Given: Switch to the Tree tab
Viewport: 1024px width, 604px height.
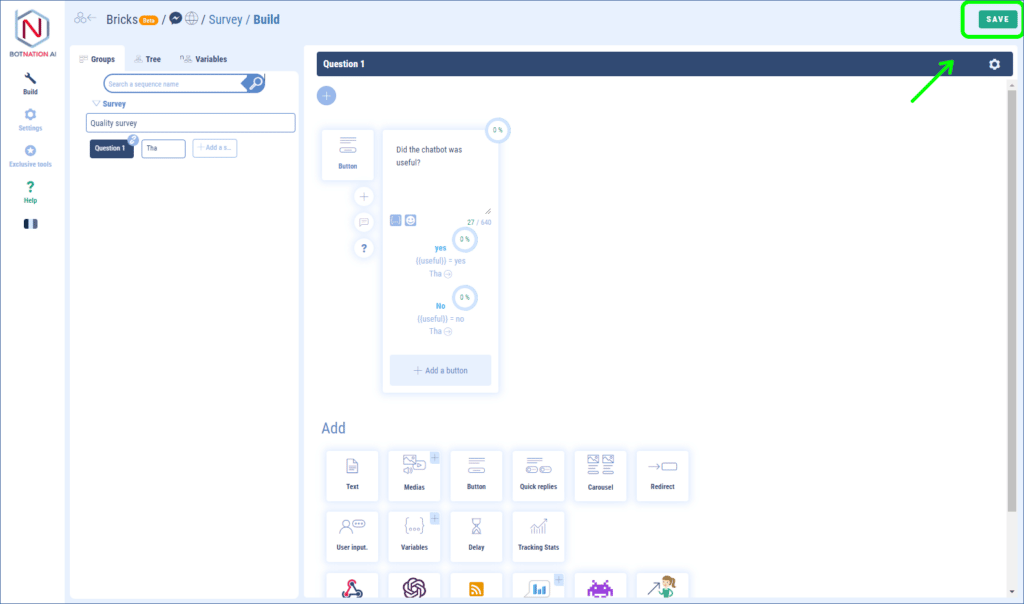Looking at the screenshot, I should [x=147, y=59].
